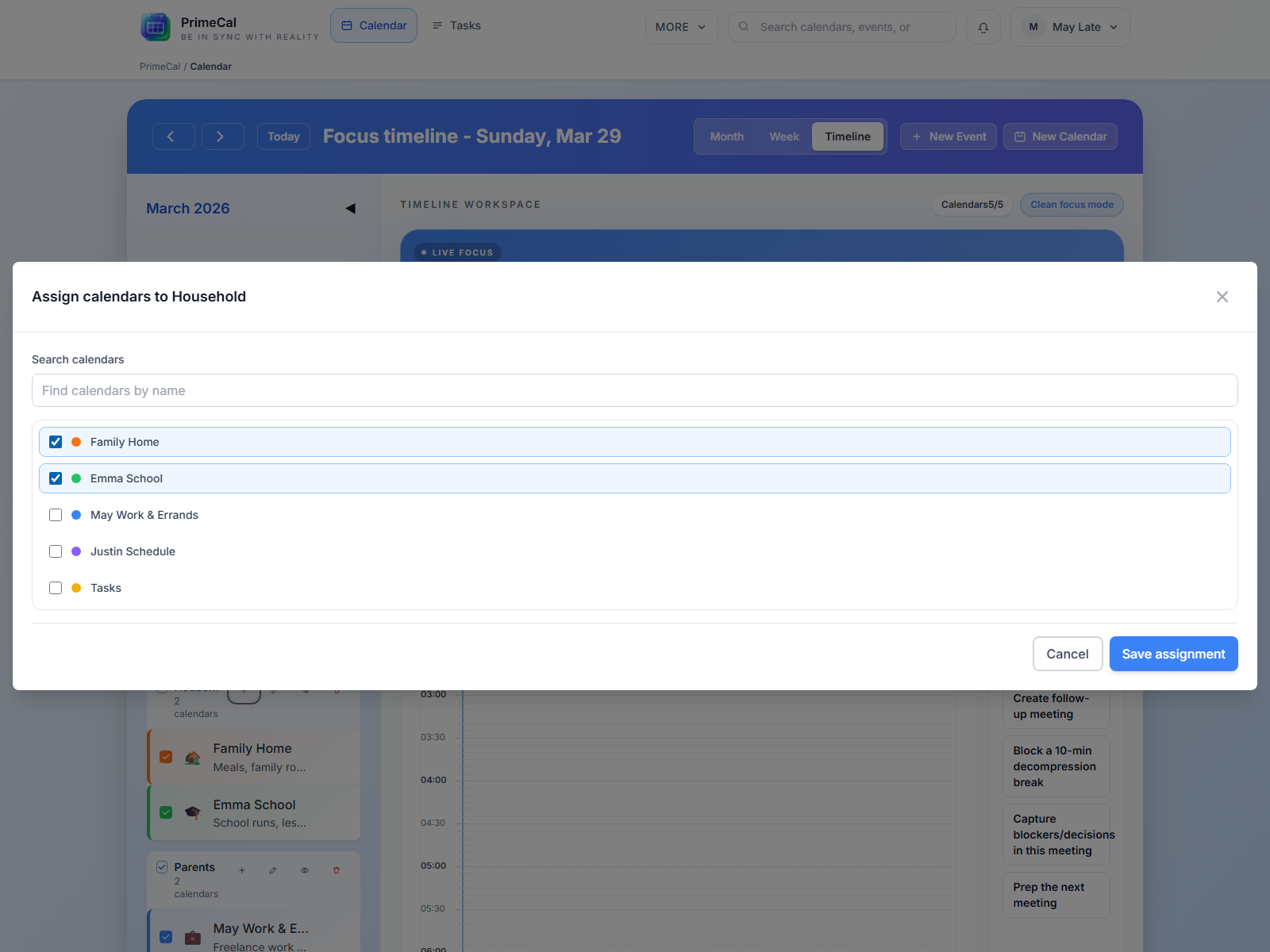Open notifications via the bell icon
This screenshot has width=1270, height=952.
point(983,26)
